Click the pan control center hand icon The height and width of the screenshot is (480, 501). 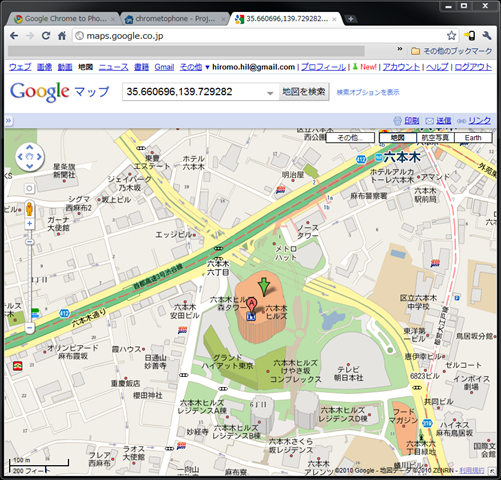[30, 157]
